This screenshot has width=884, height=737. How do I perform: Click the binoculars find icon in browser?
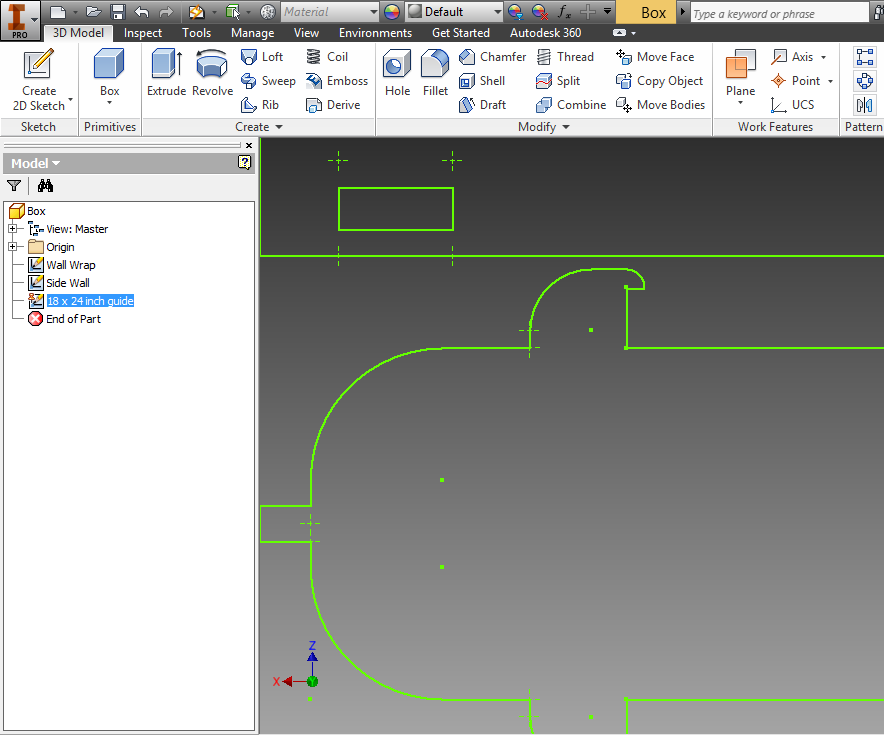[45, 186]
